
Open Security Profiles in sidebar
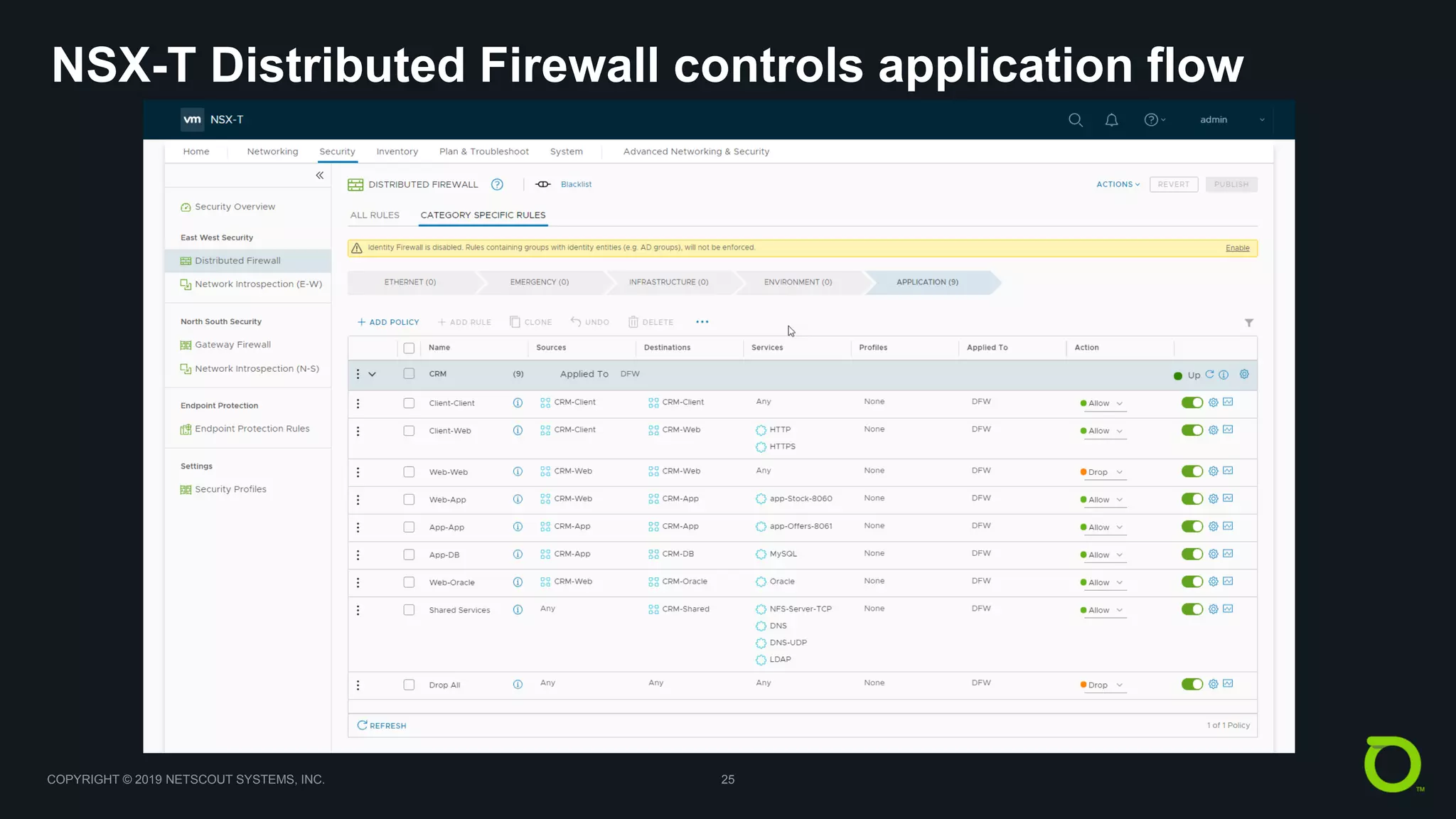click(224, 490)
